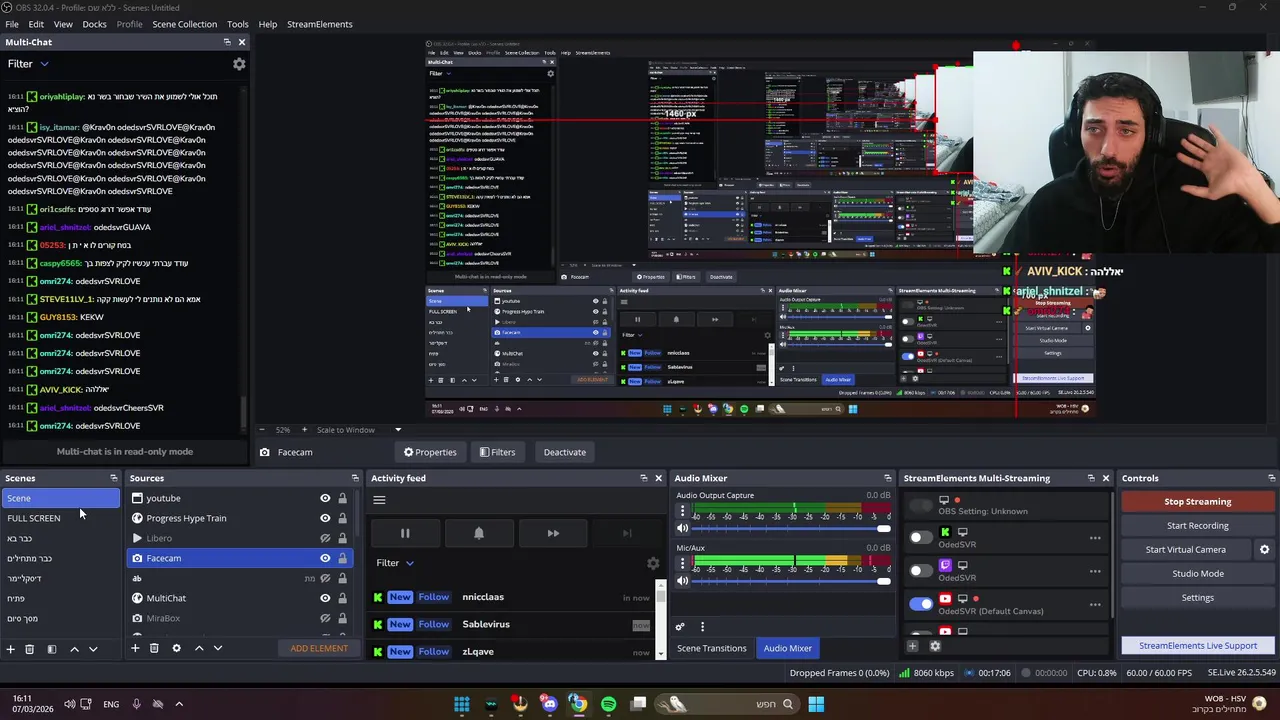Image resolution: width=1280 pixels, height=720 pixels.
Task: Enable Studio Mode
Action: pyautogui.click(x=1197, y=574)
